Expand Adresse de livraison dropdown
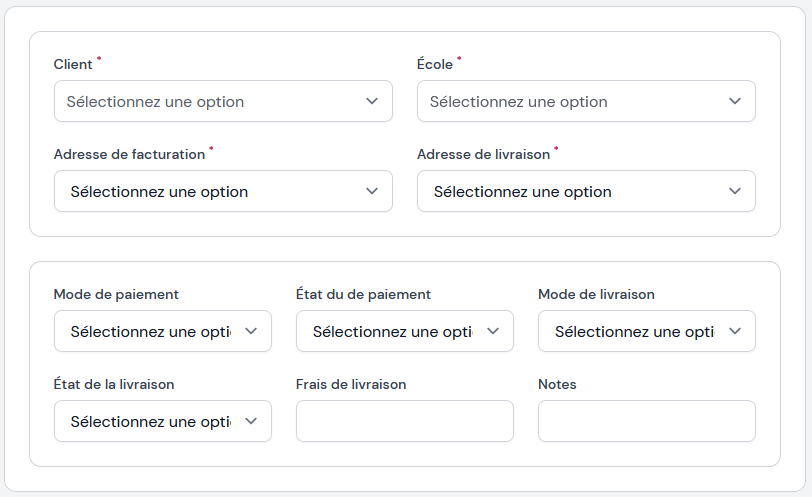The height and width of the screenshot is (497, 812). point(573,192)
